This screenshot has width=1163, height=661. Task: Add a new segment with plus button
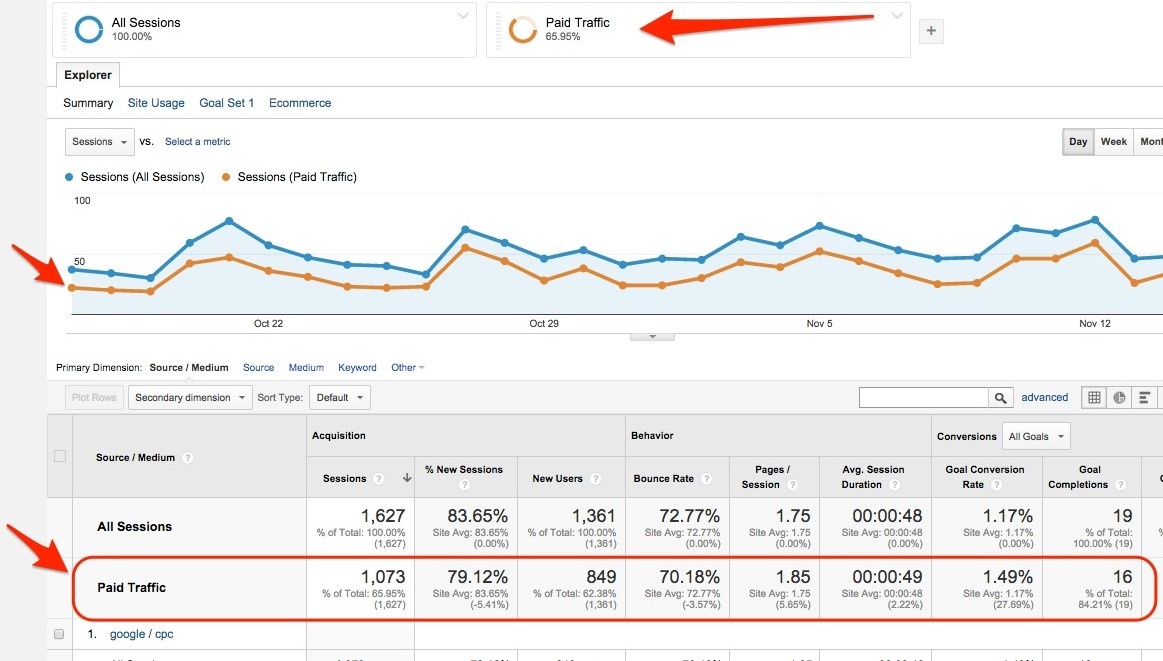pyautogui.click(x=931, y=31)
